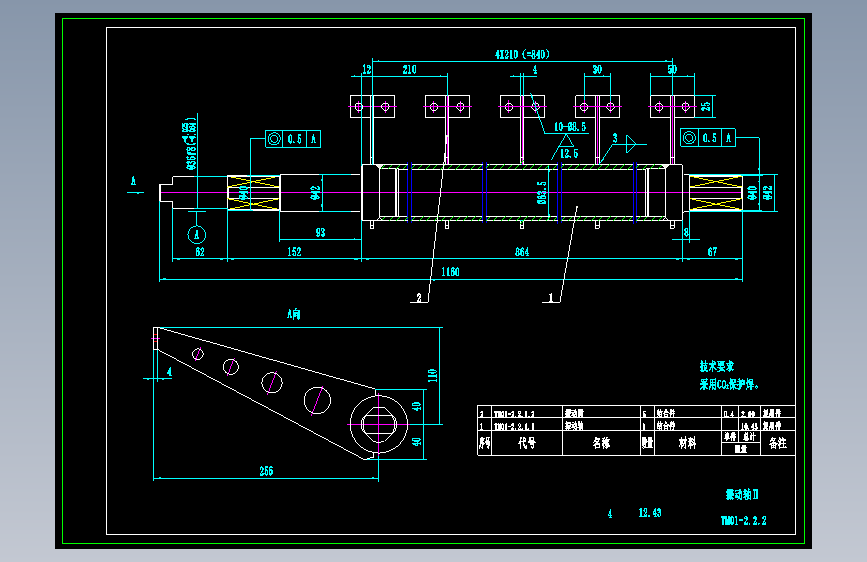The image size is (867, 562).
Task: Select the 'TM01-2.2.1.2' code cell in parts table
Action: point(514,414)
